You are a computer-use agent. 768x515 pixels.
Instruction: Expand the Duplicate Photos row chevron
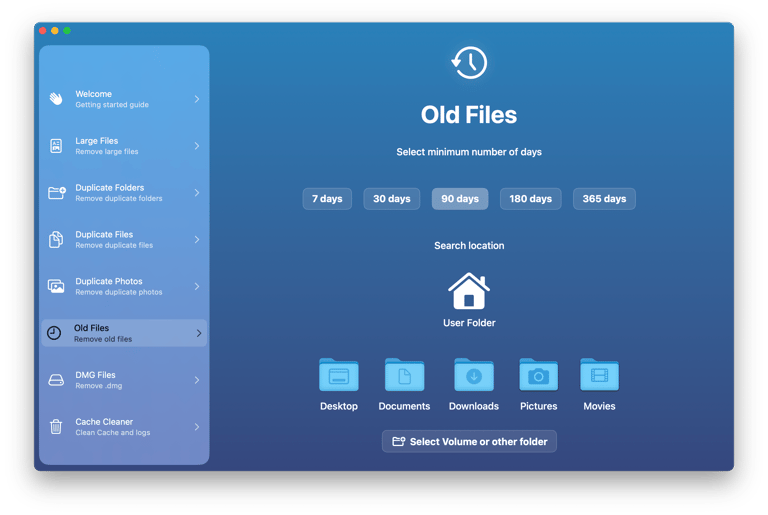[x=197, y=286]
